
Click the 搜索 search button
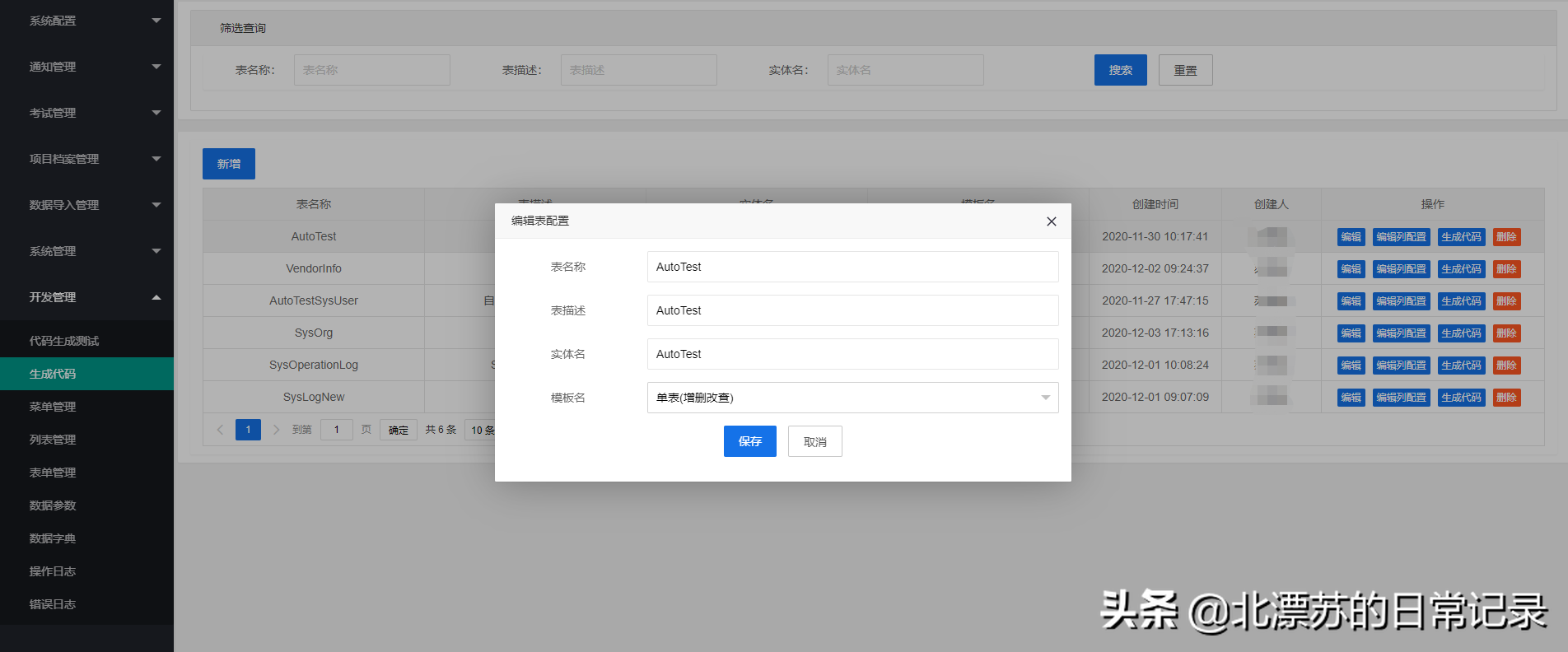(x=1120, y=70)
